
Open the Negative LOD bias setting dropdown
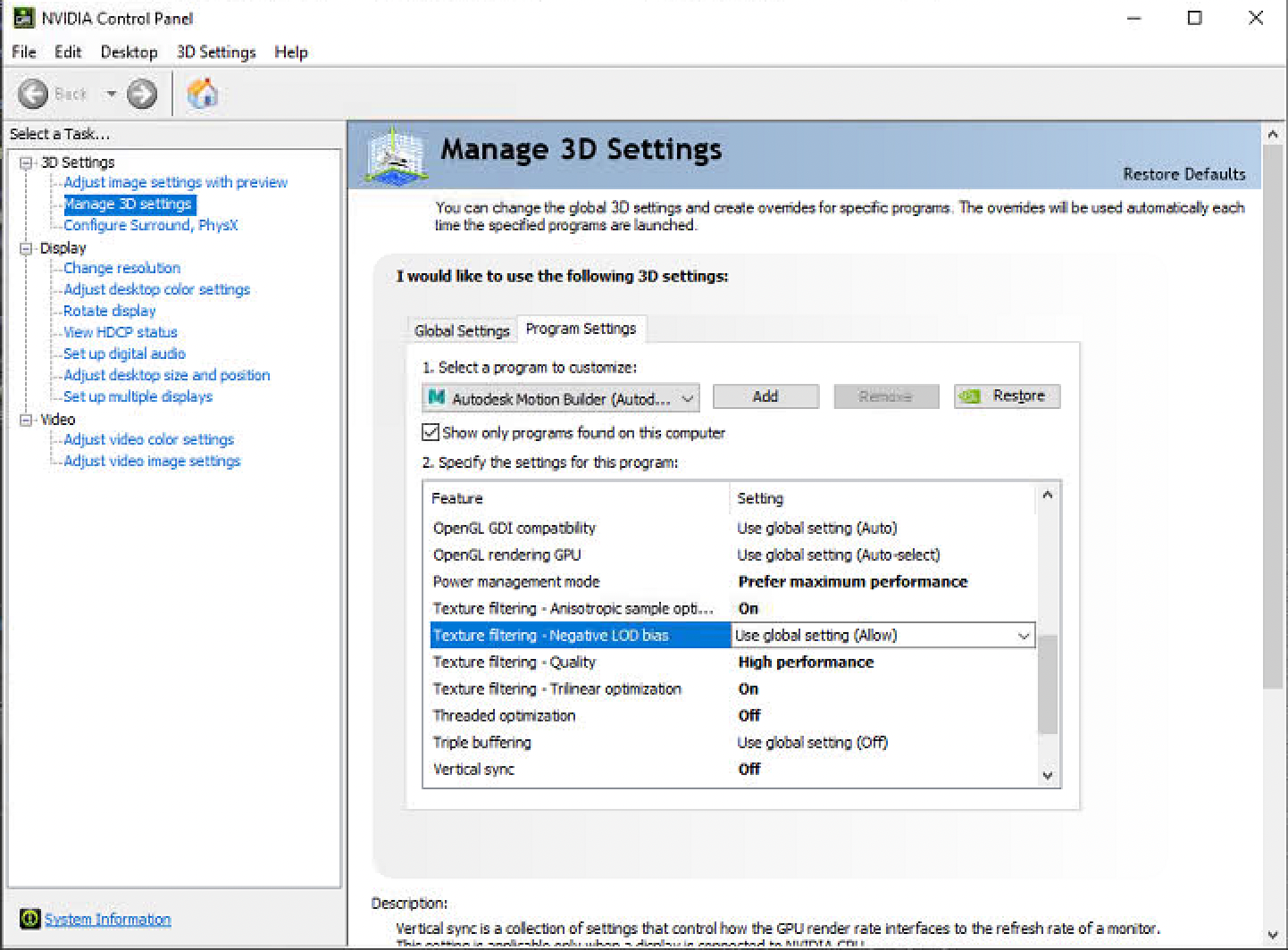coord(1024,635)
